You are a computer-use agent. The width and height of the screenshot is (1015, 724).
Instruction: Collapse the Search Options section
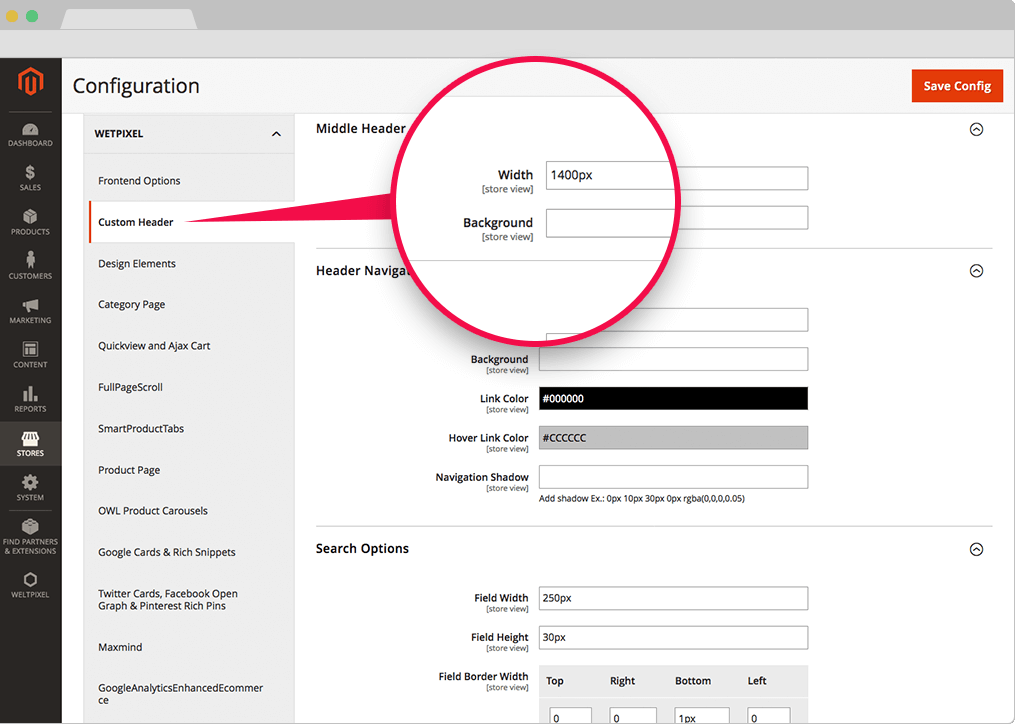[x=976, y=549]
